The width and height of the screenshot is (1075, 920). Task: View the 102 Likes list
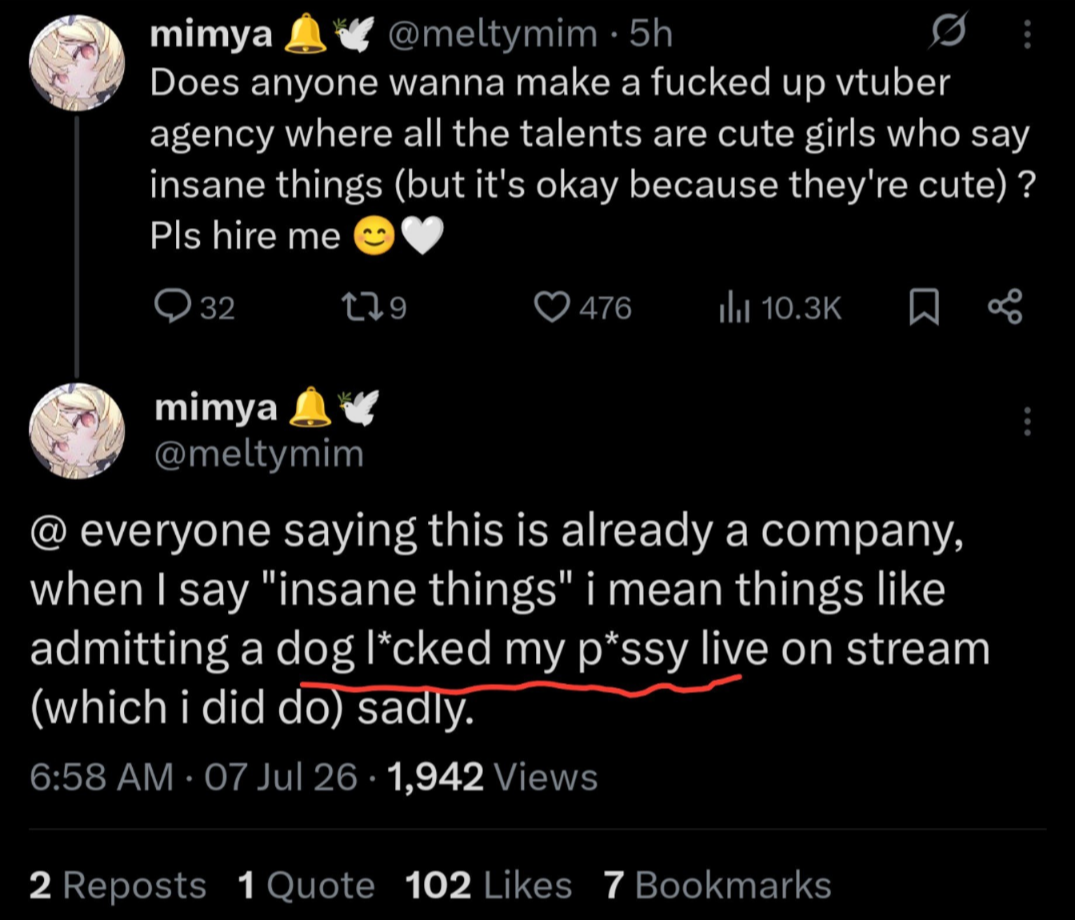pos(488,884)
